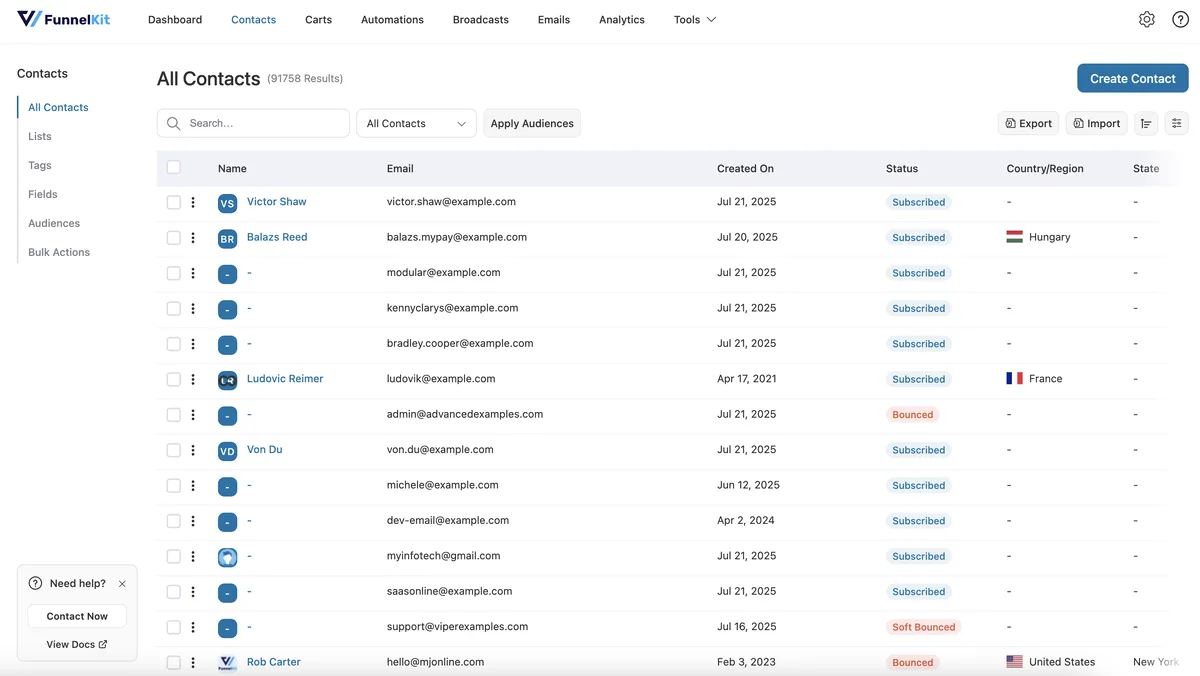Open the All Contacts filter dropdown
Screen dimensions: 1200x676
pos(416,123)
